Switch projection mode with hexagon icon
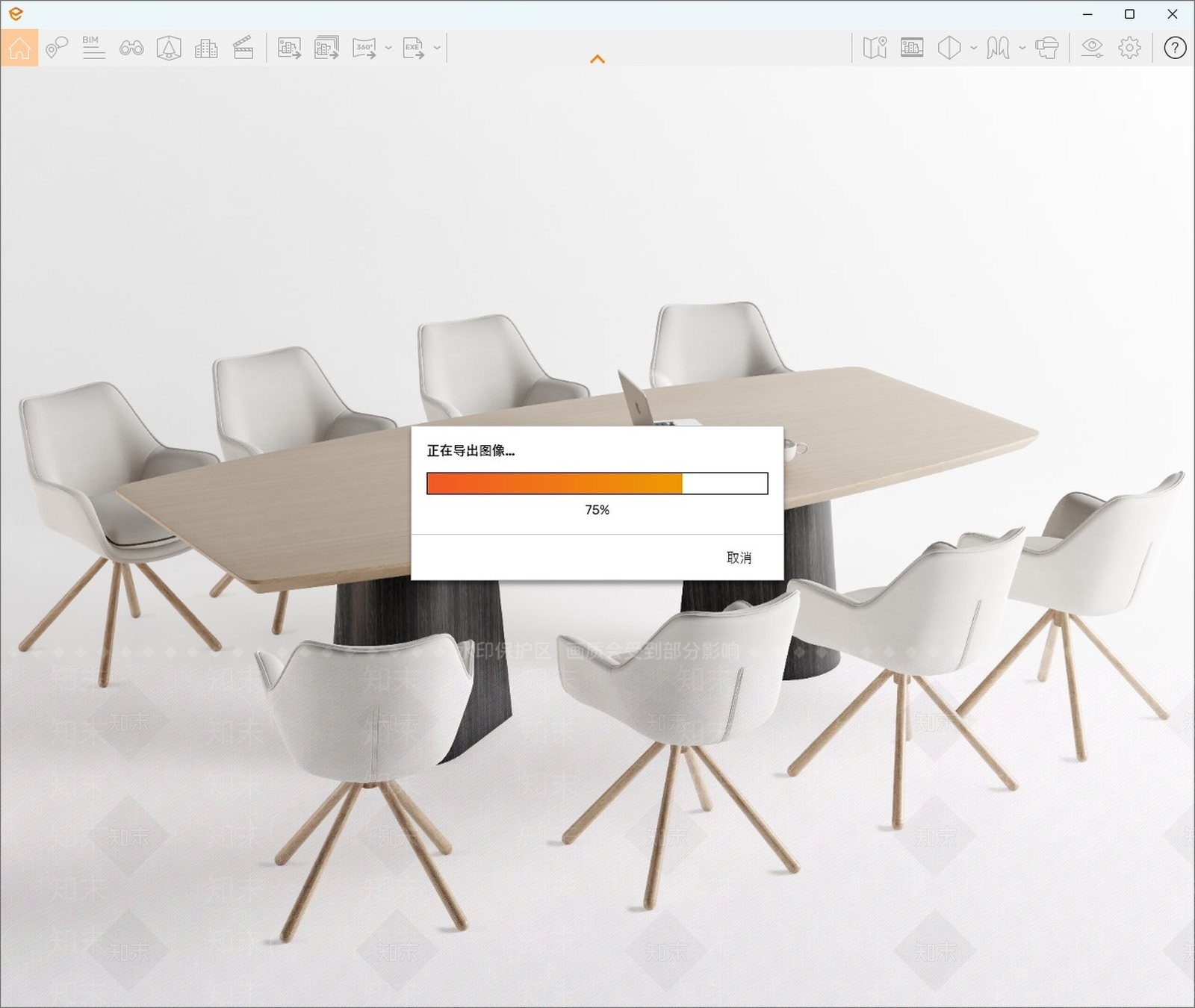Screen dimensions: 1195x1008 [x=949, y=48]
